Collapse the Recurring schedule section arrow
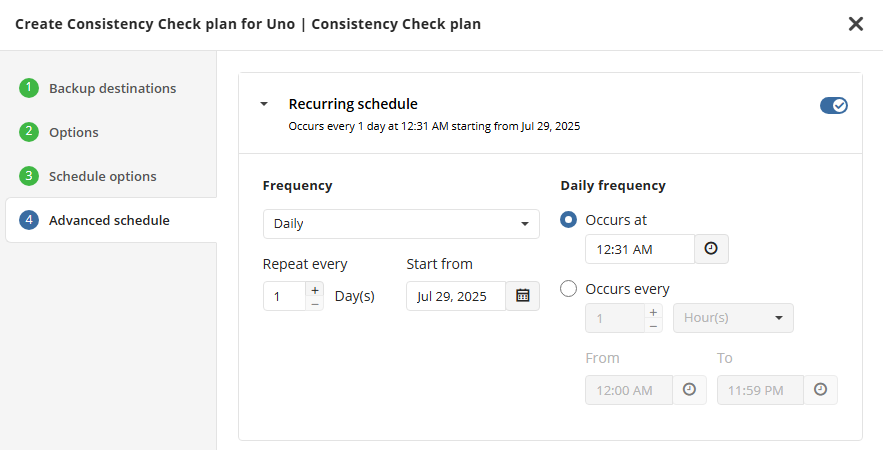This screenshot has width=883, height=450. (264, 104)
